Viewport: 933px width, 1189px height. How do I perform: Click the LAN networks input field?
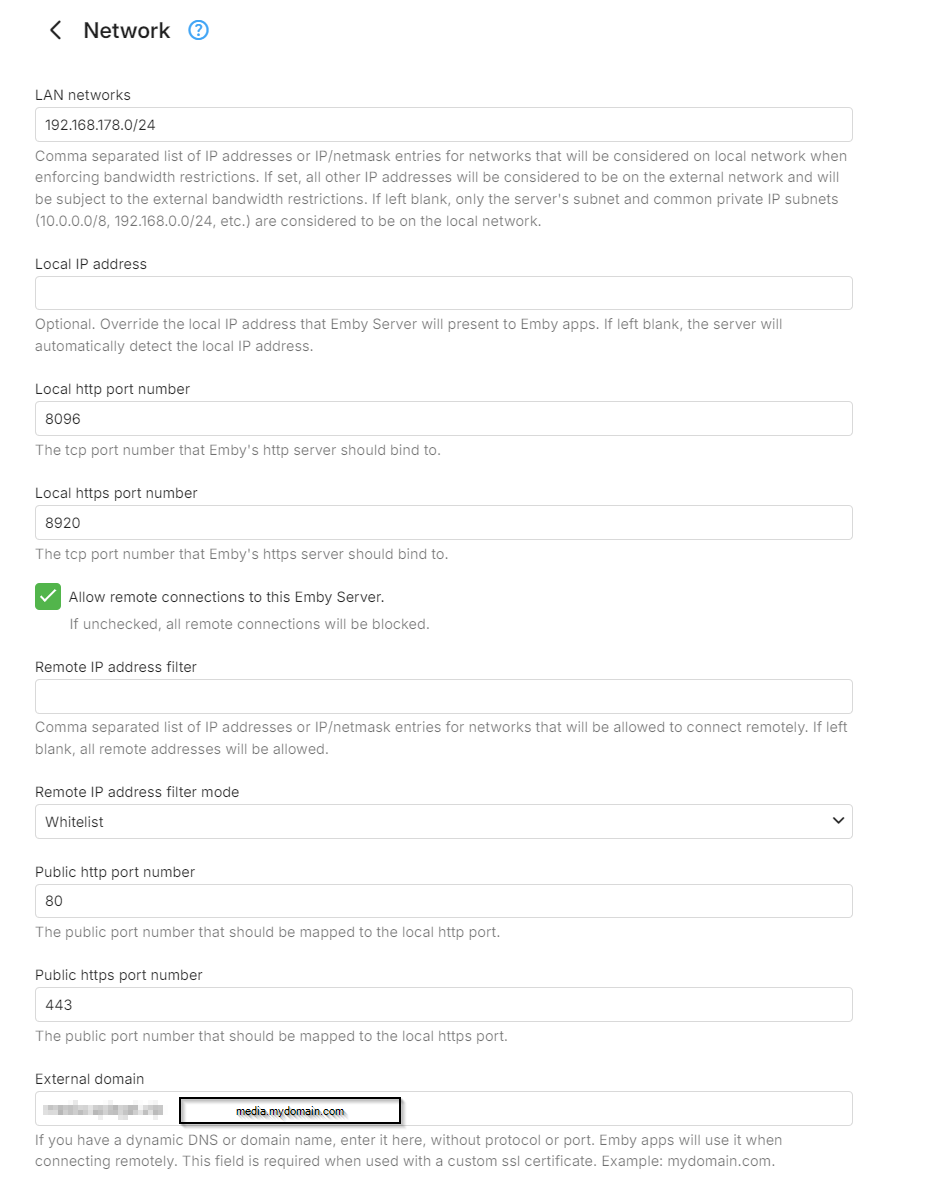click(x=443, y=125)
